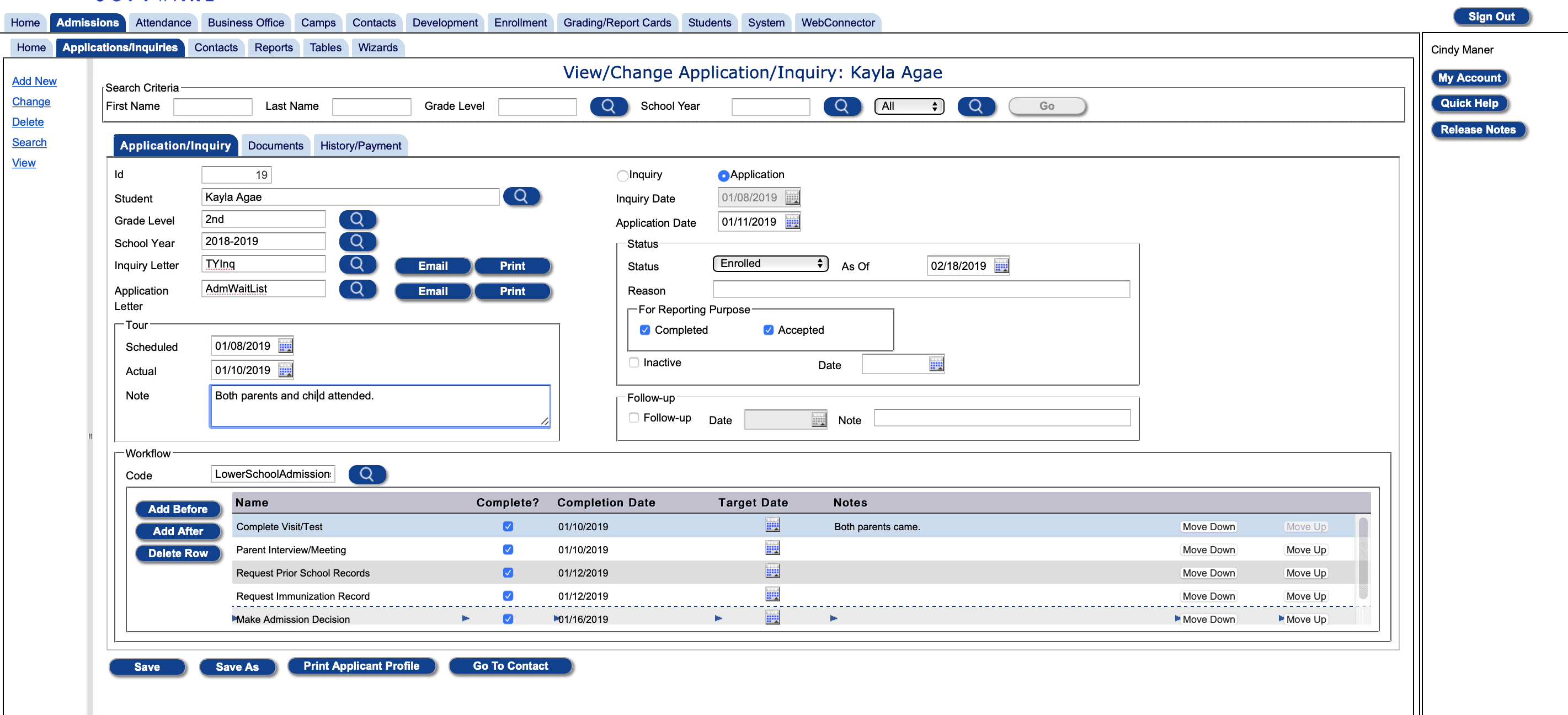
Task: Open the Business Office menu
Action: point(246,22)
